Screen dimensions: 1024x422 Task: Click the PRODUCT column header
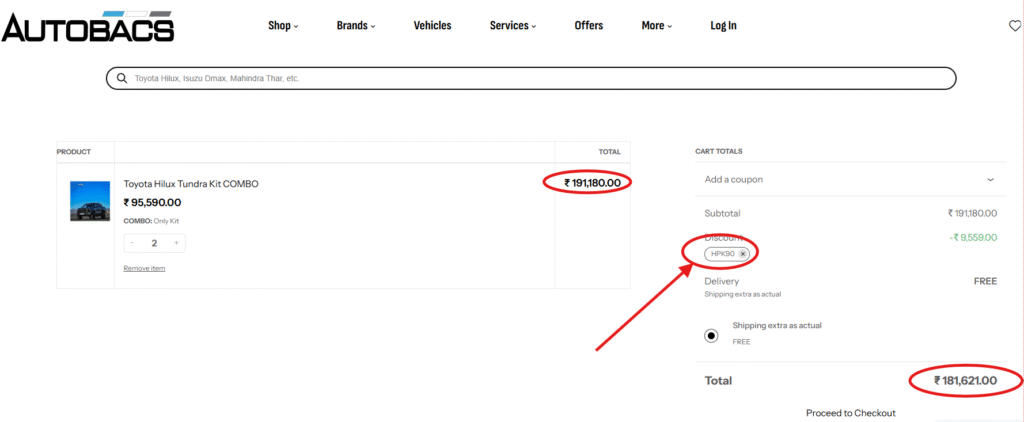click(74, 152)
